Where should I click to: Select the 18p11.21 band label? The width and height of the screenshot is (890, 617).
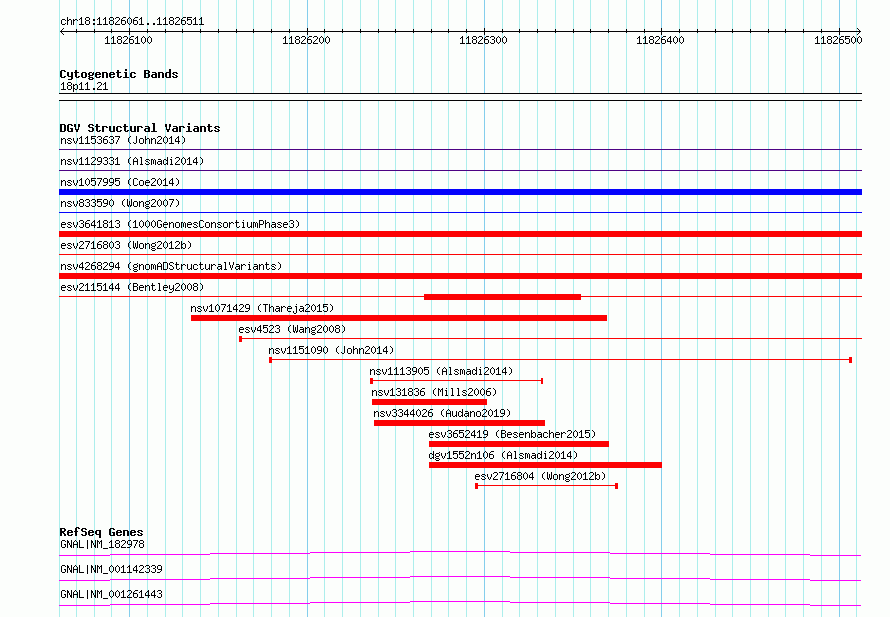point(84,86)
